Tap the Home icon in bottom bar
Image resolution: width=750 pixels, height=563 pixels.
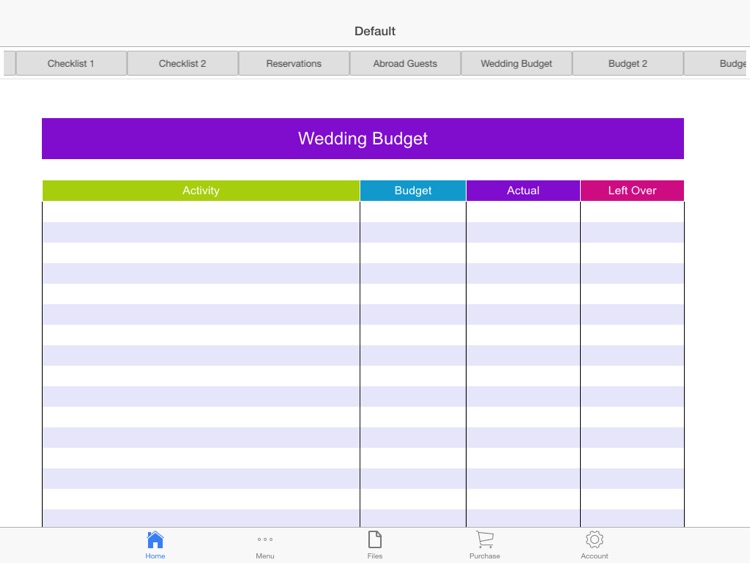[155, 540]
